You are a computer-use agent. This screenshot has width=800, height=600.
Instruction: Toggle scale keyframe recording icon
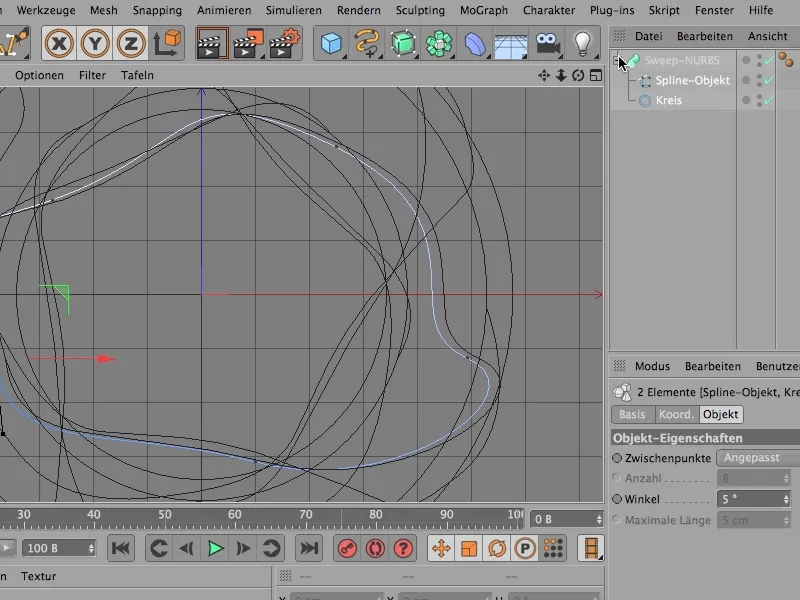[469, 548]
